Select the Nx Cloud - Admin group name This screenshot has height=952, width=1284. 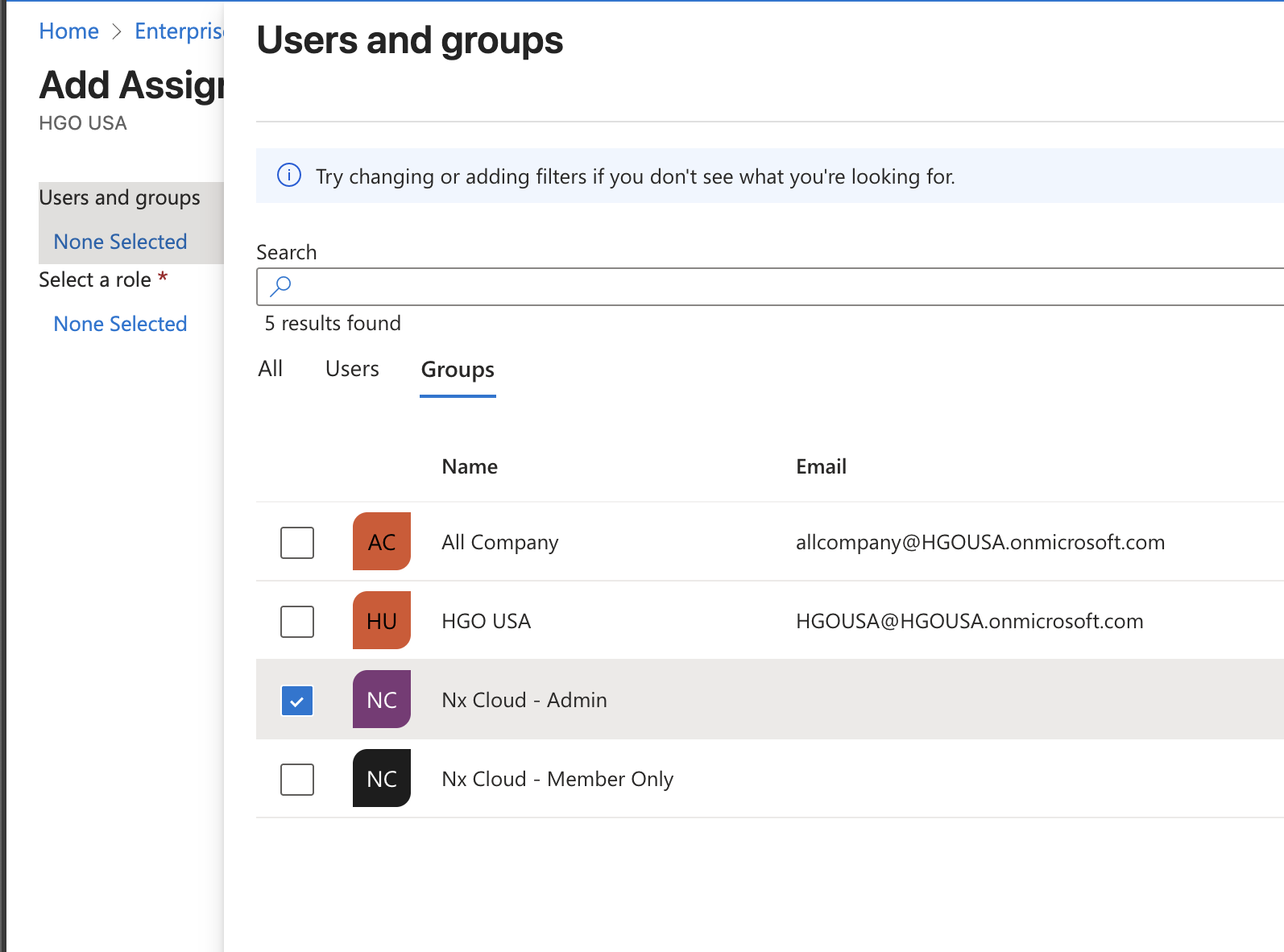click(x=524, y=700)
